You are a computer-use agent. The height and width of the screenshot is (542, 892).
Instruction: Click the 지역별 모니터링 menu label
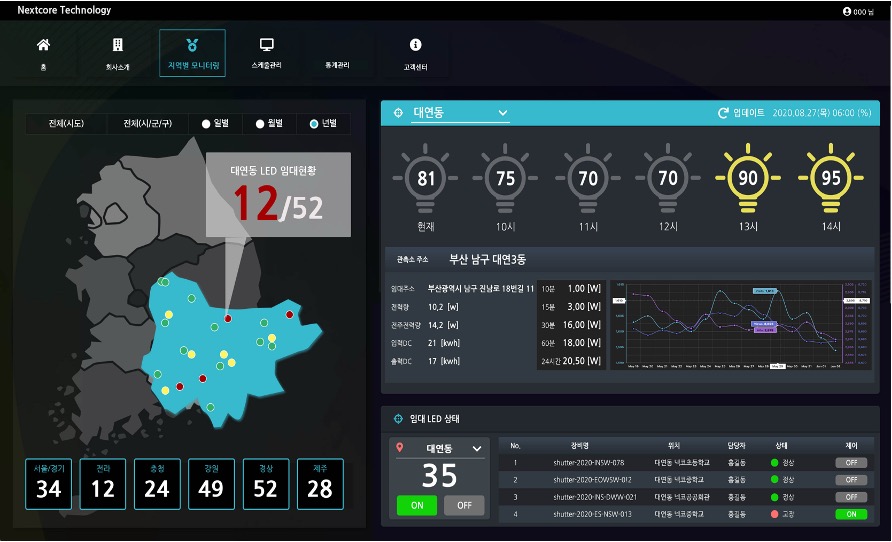[x=193, y=65]
